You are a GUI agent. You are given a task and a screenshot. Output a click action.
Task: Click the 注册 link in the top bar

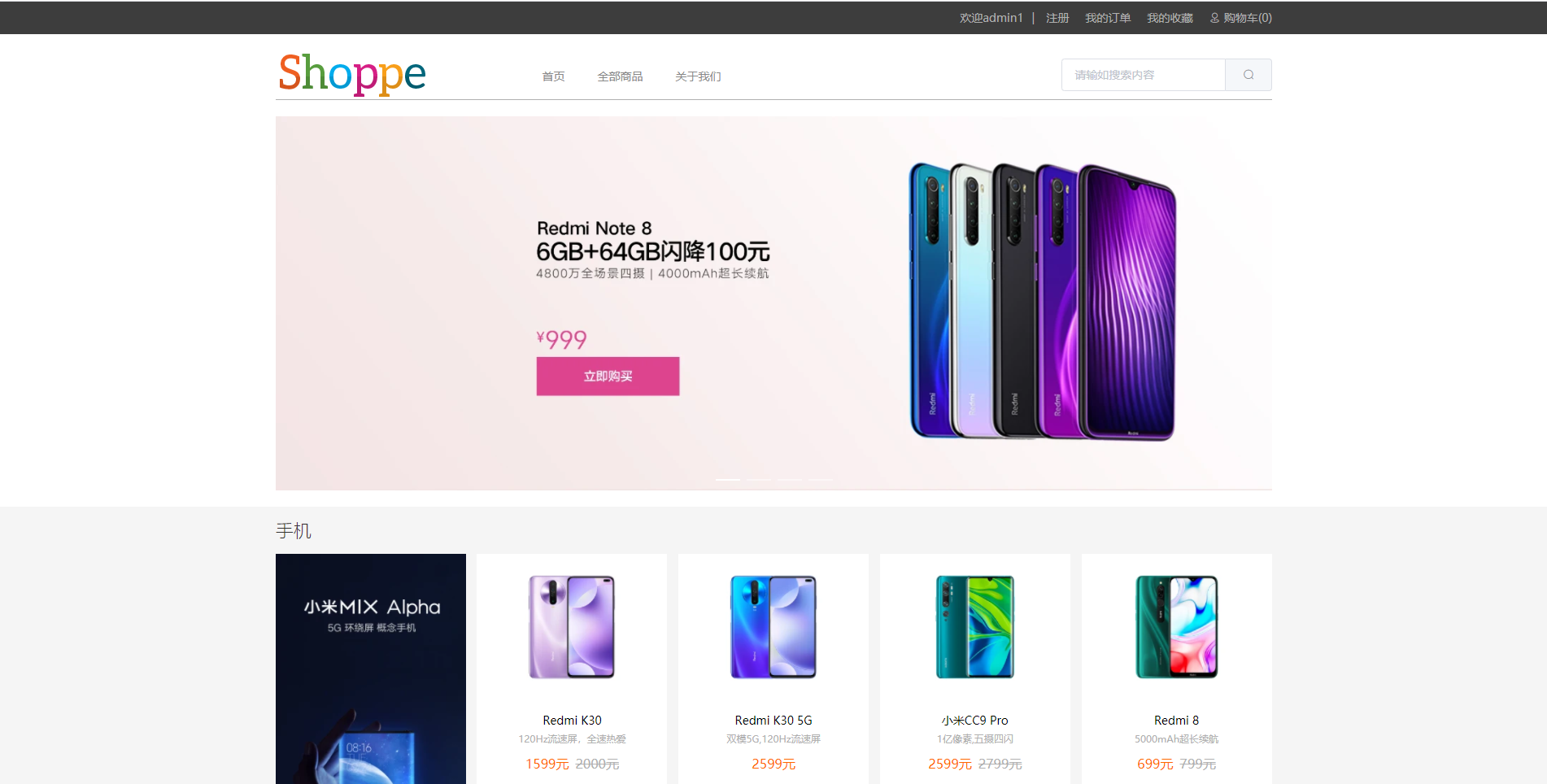point(1057,18)
